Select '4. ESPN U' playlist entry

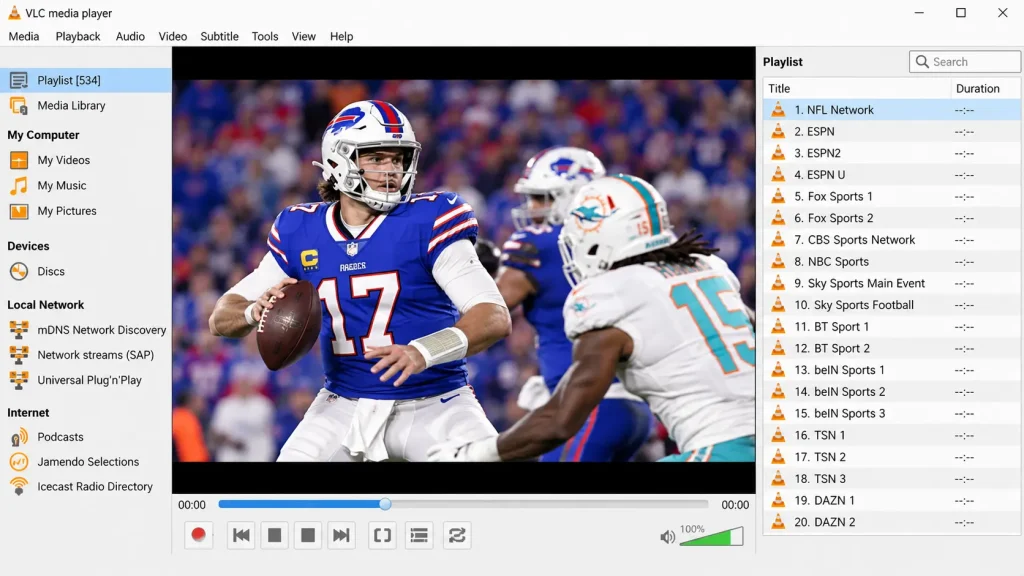(x=891, y=175)
